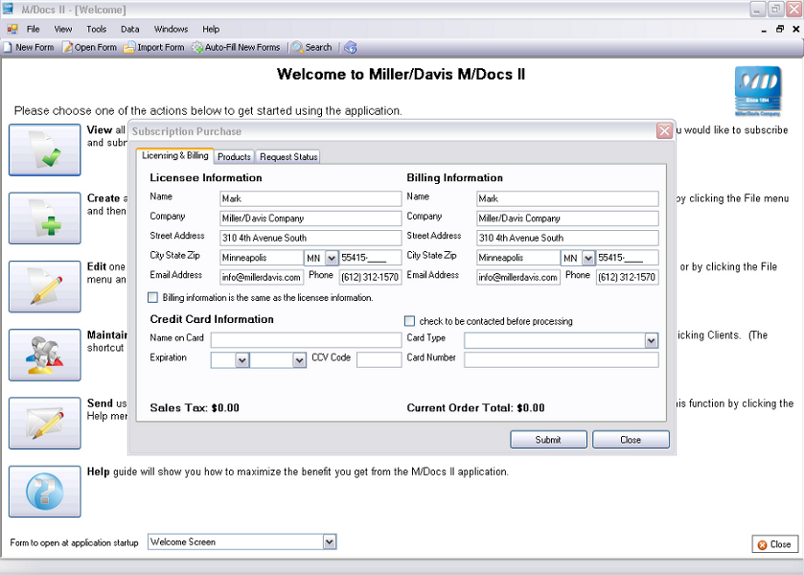Click the globe icon in toolbar
This screenshot has height=575, width=804.
pos(351,47)
